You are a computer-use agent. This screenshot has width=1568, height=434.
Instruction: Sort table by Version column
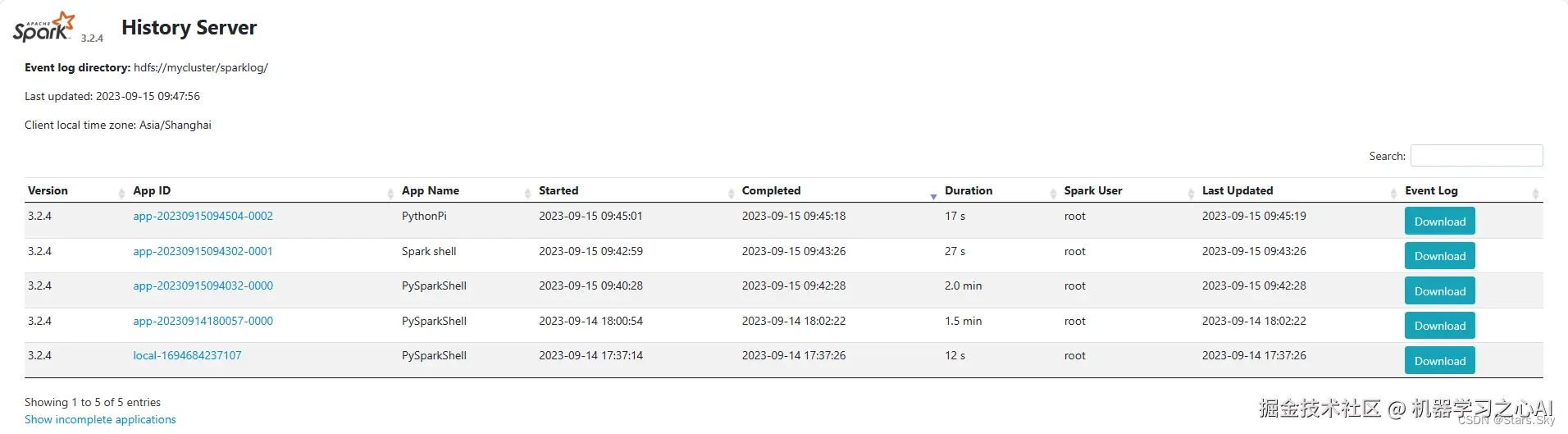(x=48, y=191)
